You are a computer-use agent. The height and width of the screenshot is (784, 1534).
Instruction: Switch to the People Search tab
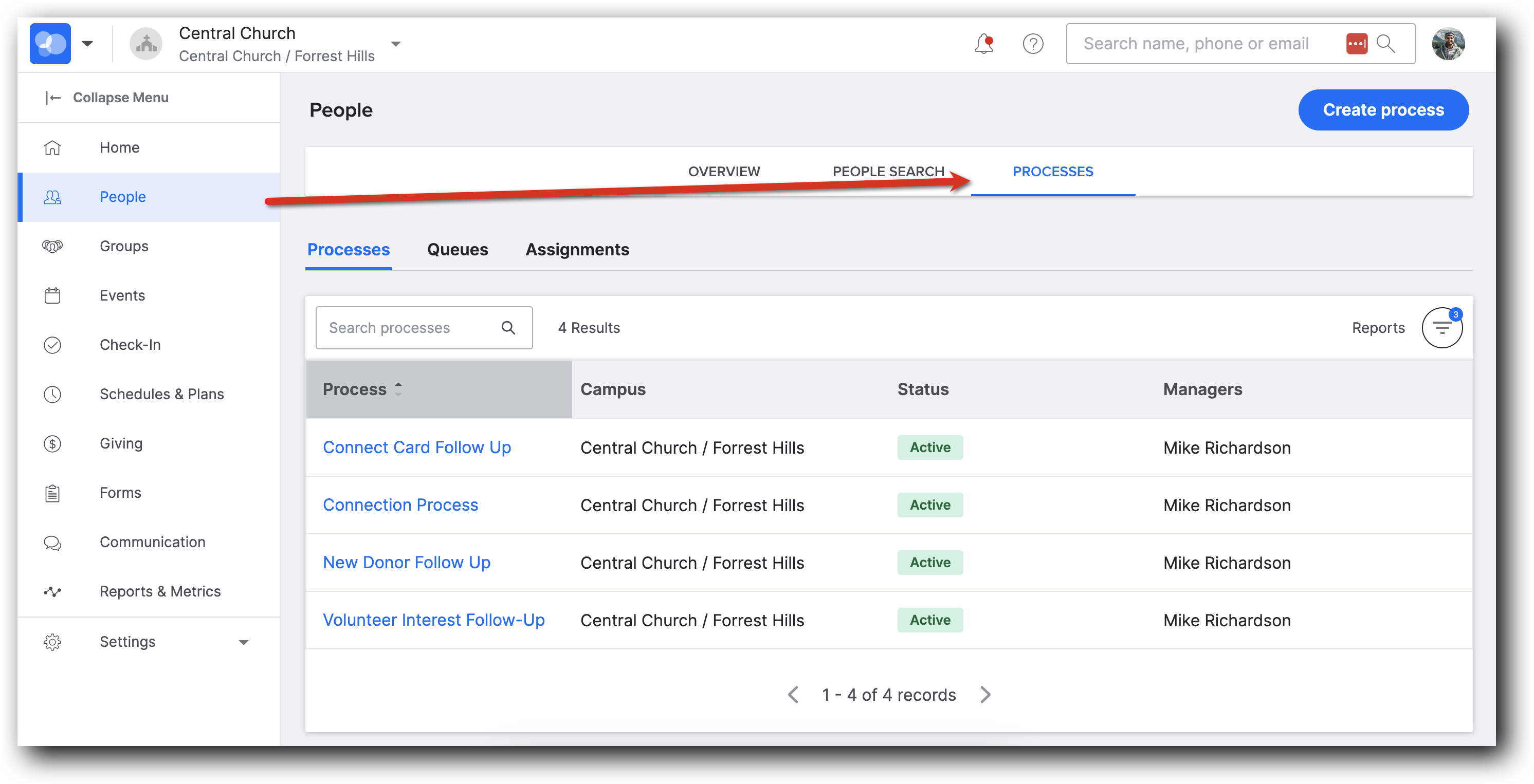click(x=888, y=172)
